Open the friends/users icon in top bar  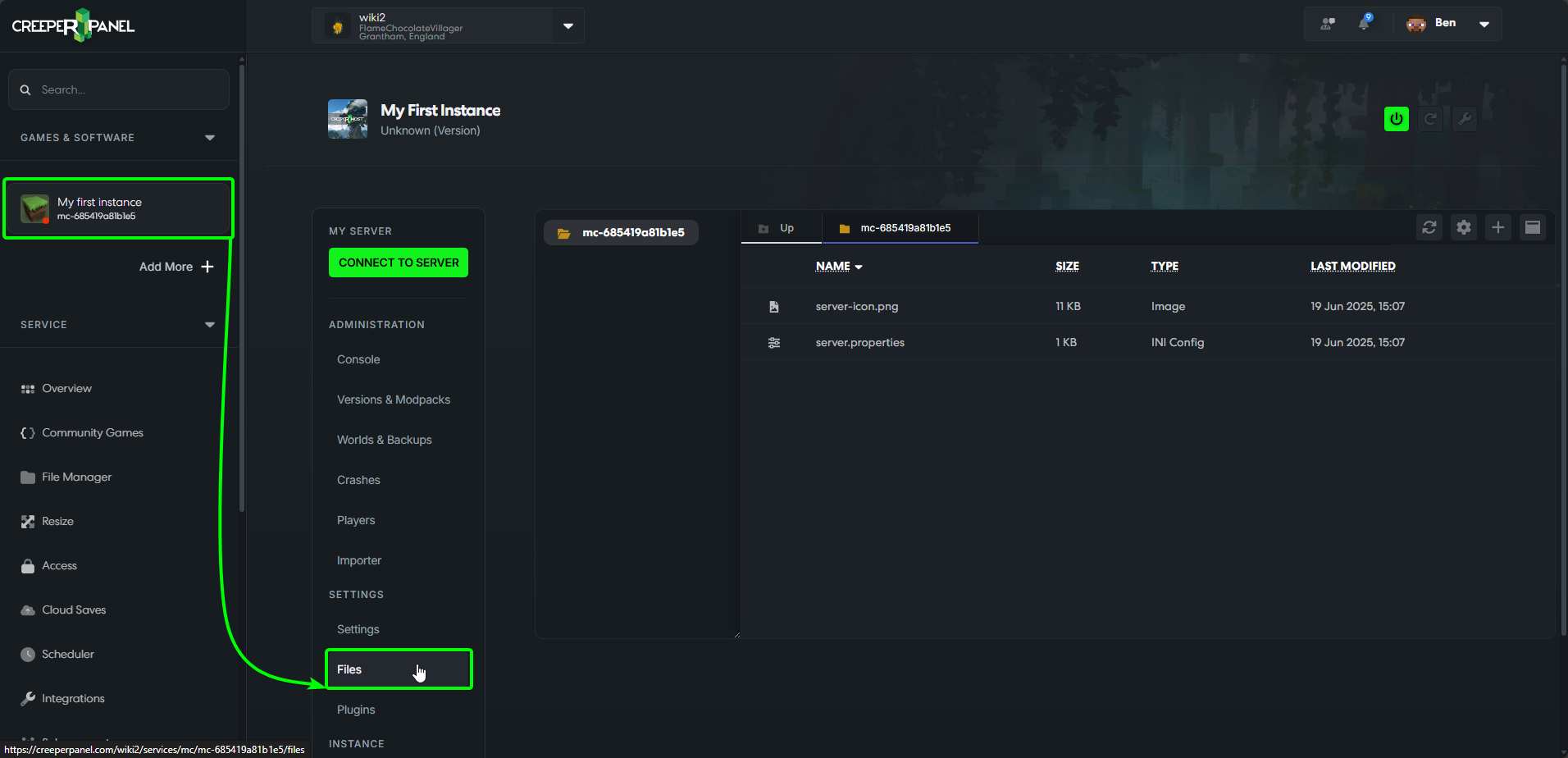1328,24
